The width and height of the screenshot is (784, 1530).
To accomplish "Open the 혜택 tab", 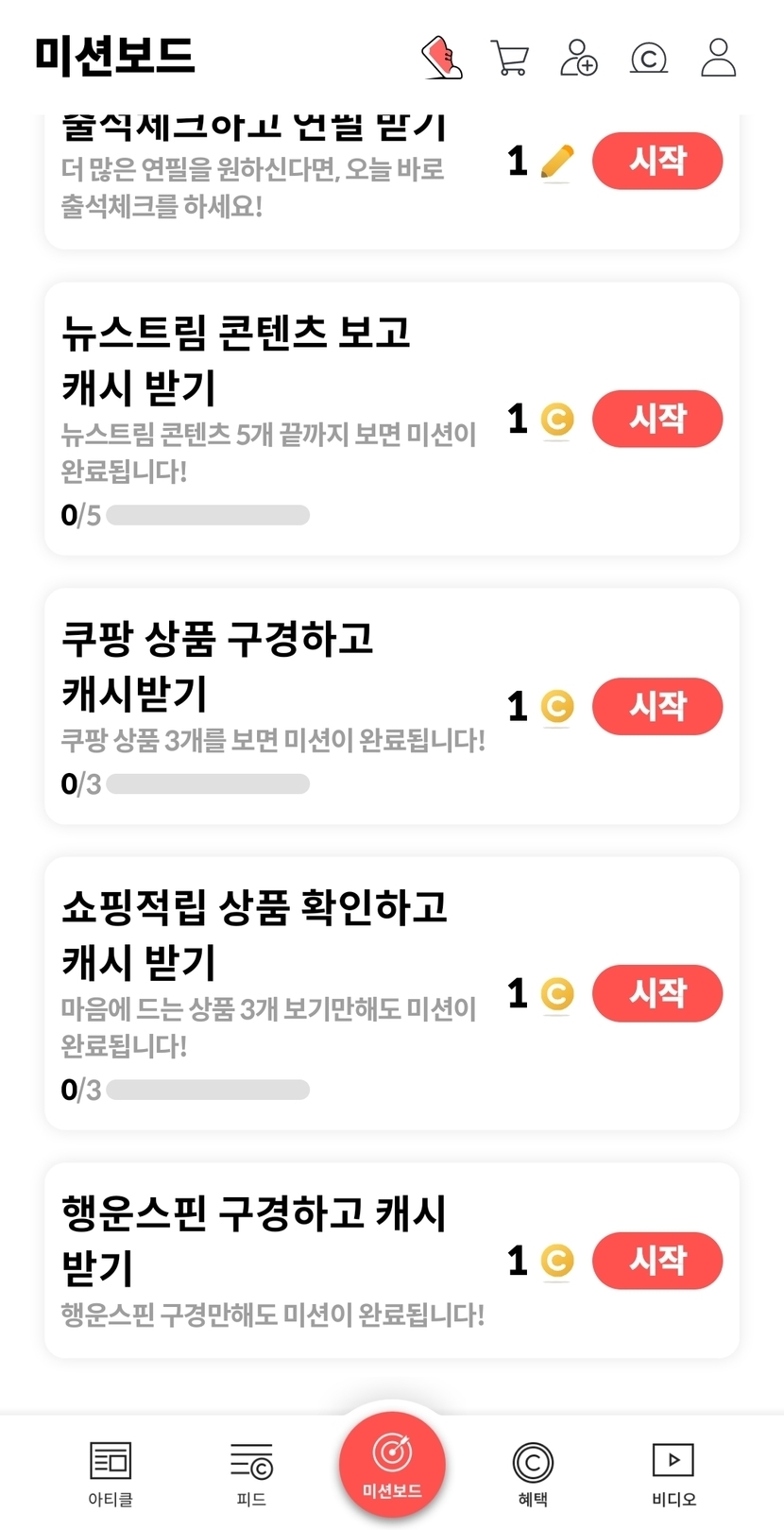I will [x=533, y=1472].
